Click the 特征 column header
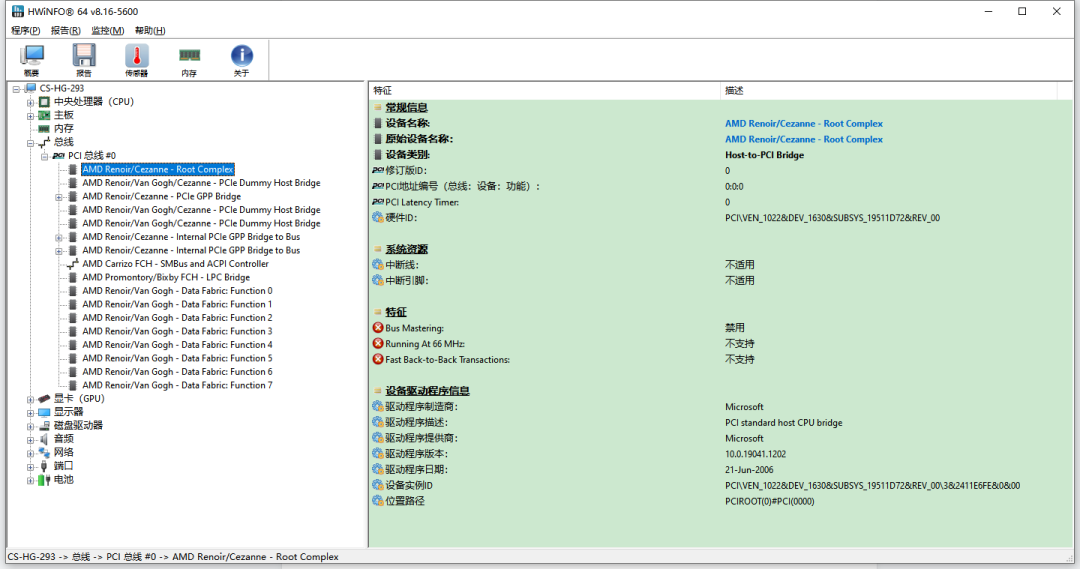 tap(544, 91)
